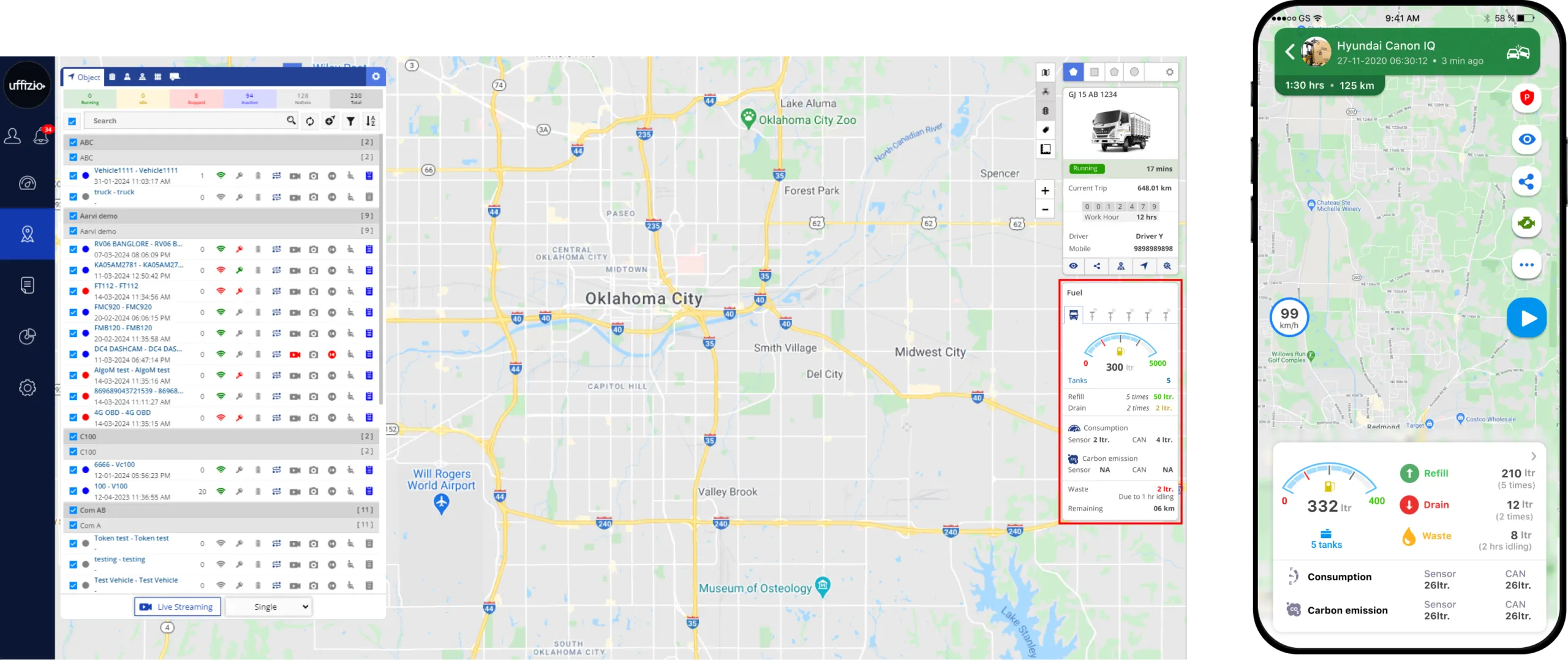Tap the share icon on phone map
The width and height of the screenshot is (1568, 660).
(x=1526, y=182)
